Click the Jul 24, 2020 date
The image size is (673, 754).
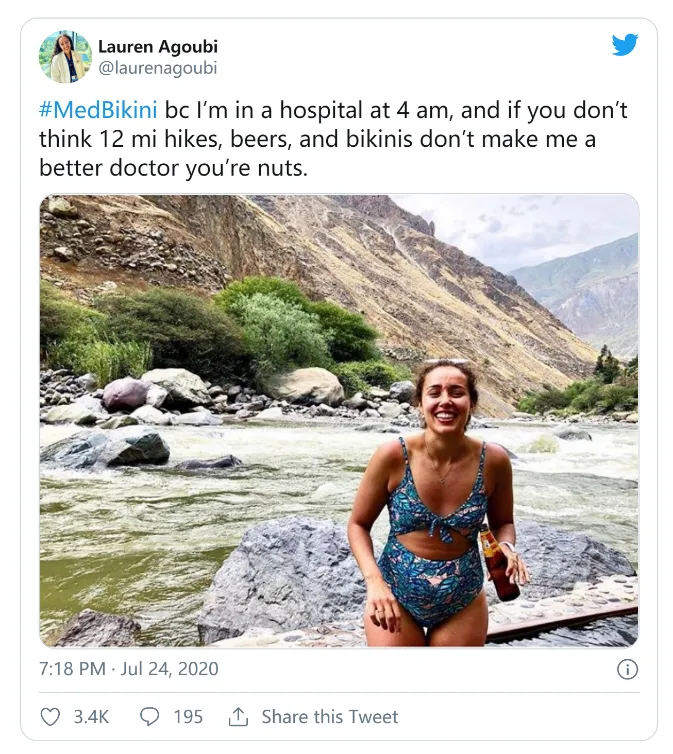click(x=169, y=669)
